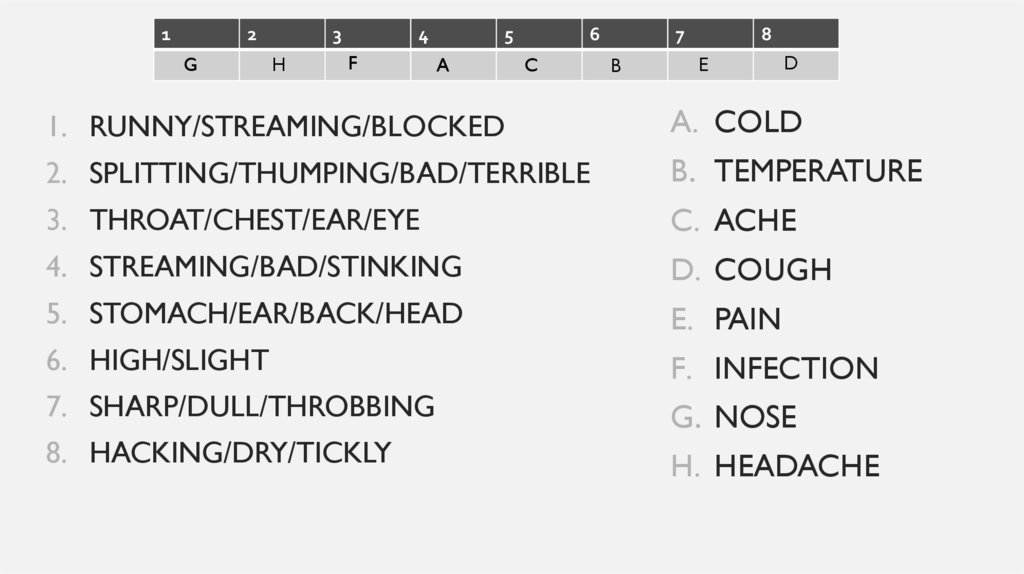Click table header cell number 8
1024x574 pixels.
(796, 34)
